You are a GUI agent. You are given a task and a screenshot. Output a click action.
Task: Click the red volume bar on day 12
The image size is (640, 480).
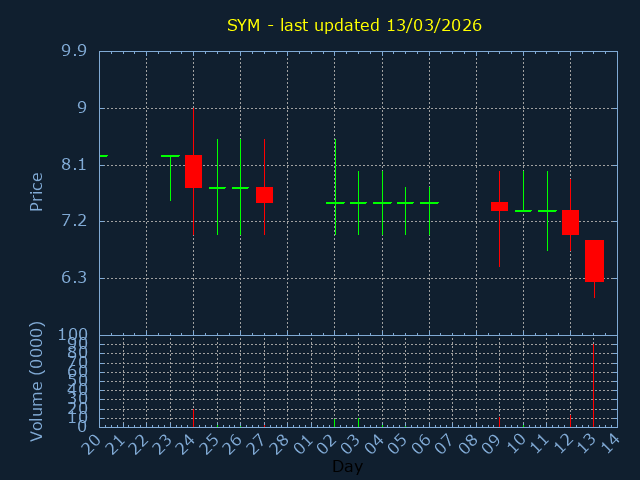570,422
